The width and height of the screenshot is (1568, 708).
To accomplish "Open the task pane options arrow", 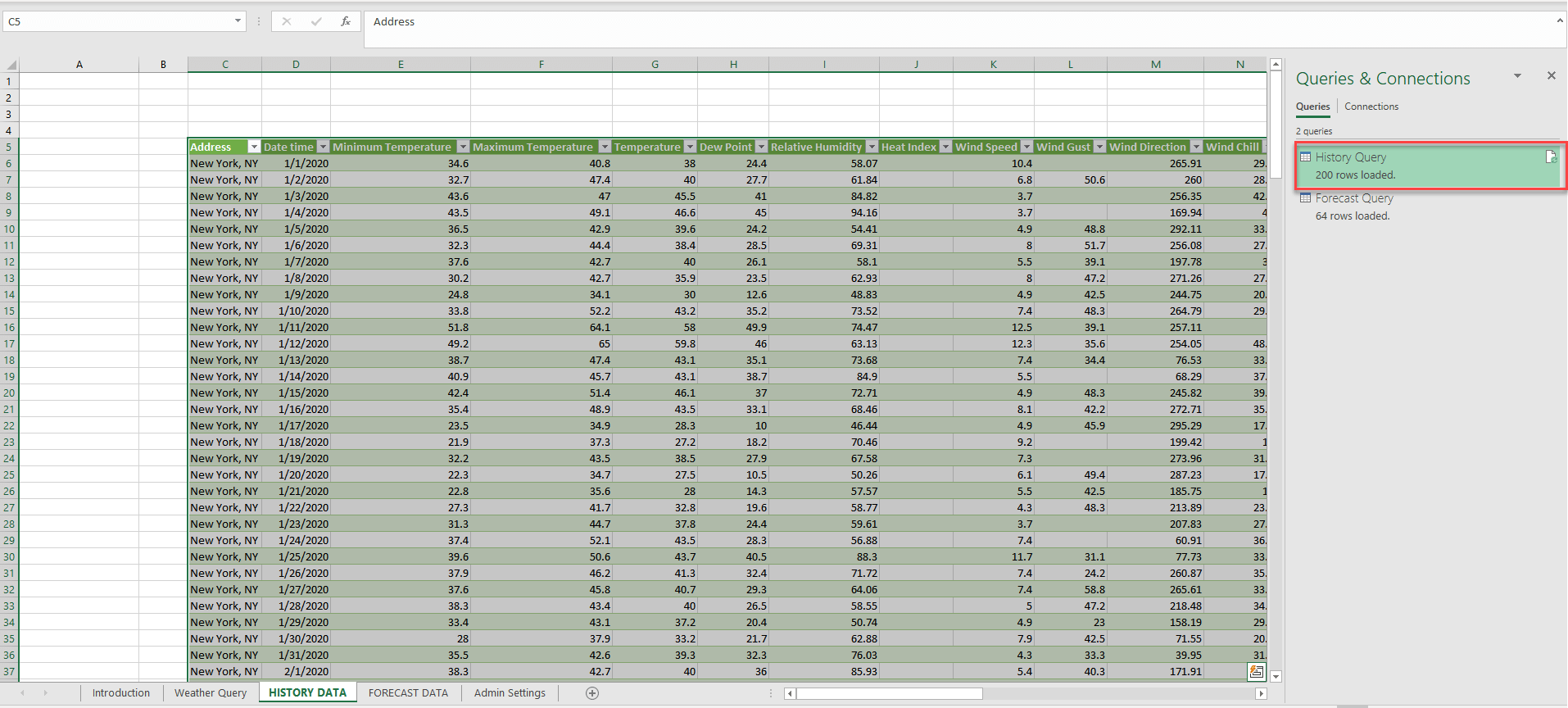I will 1517,75.
